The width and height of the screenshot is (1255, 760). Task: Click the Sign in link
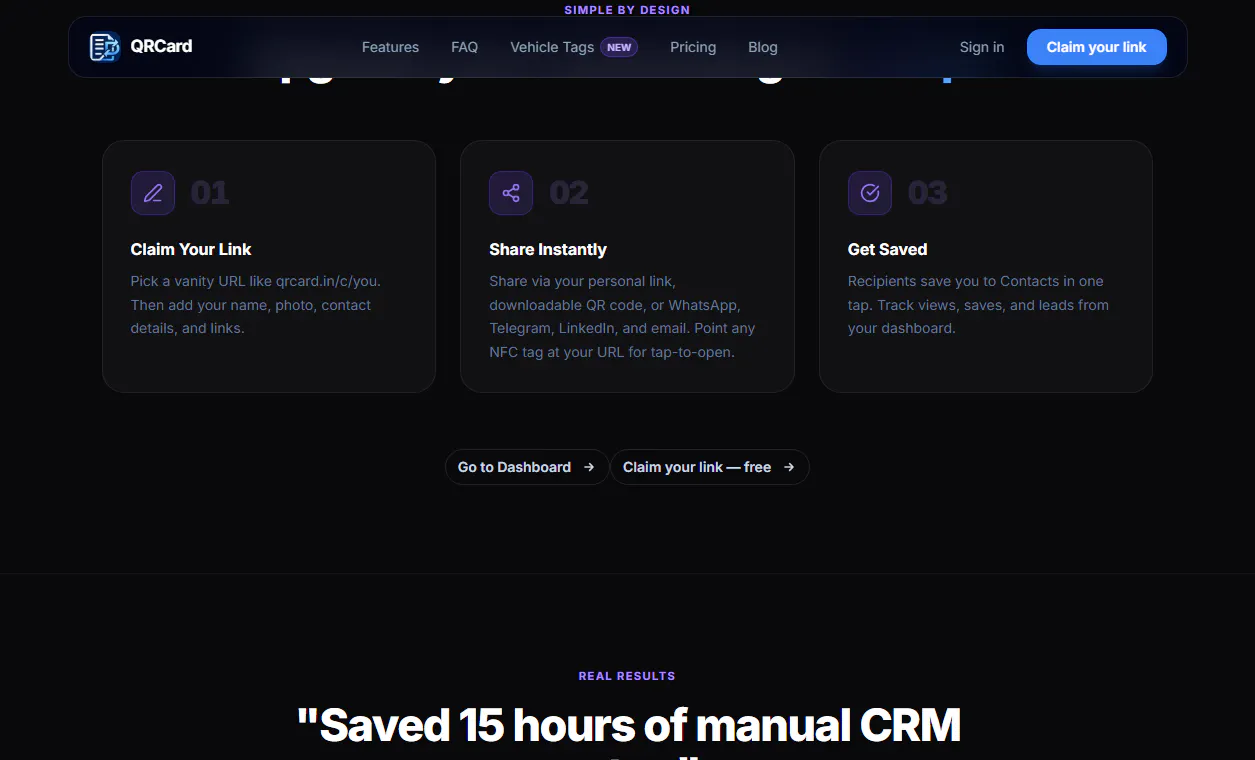pyautogui.click(x=982, y=47)
